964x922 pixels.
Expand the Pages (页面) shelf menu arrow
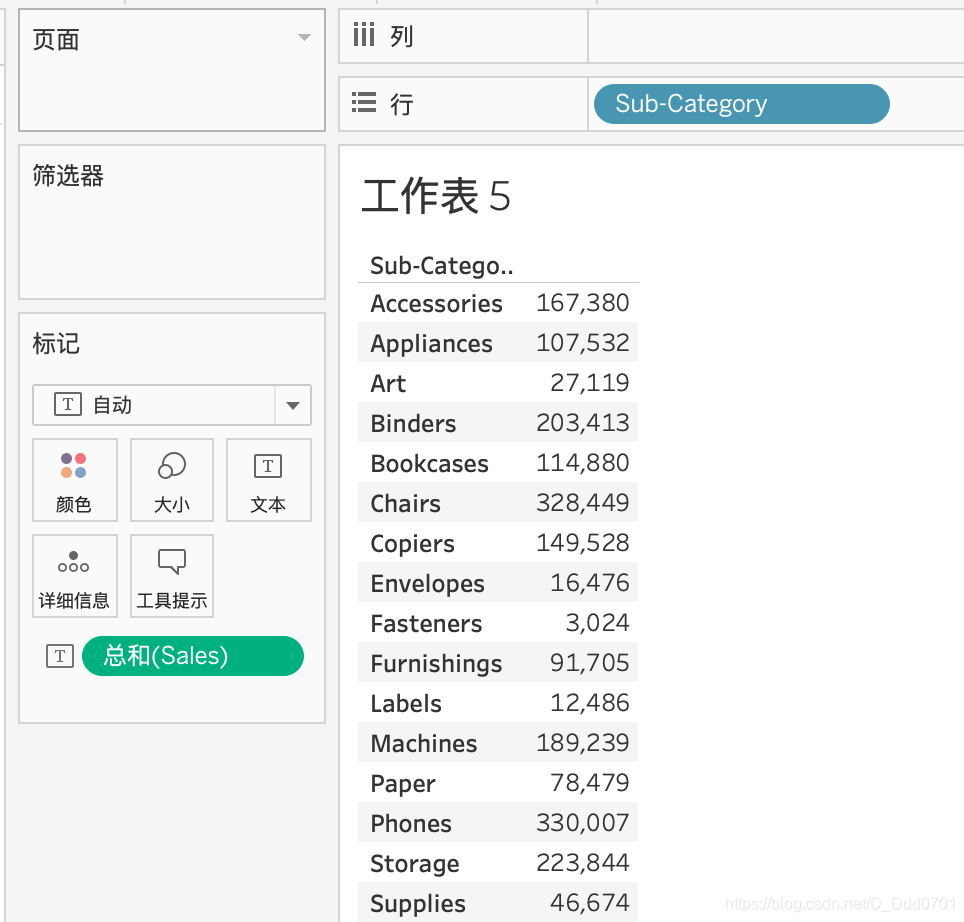pos(304,37)
